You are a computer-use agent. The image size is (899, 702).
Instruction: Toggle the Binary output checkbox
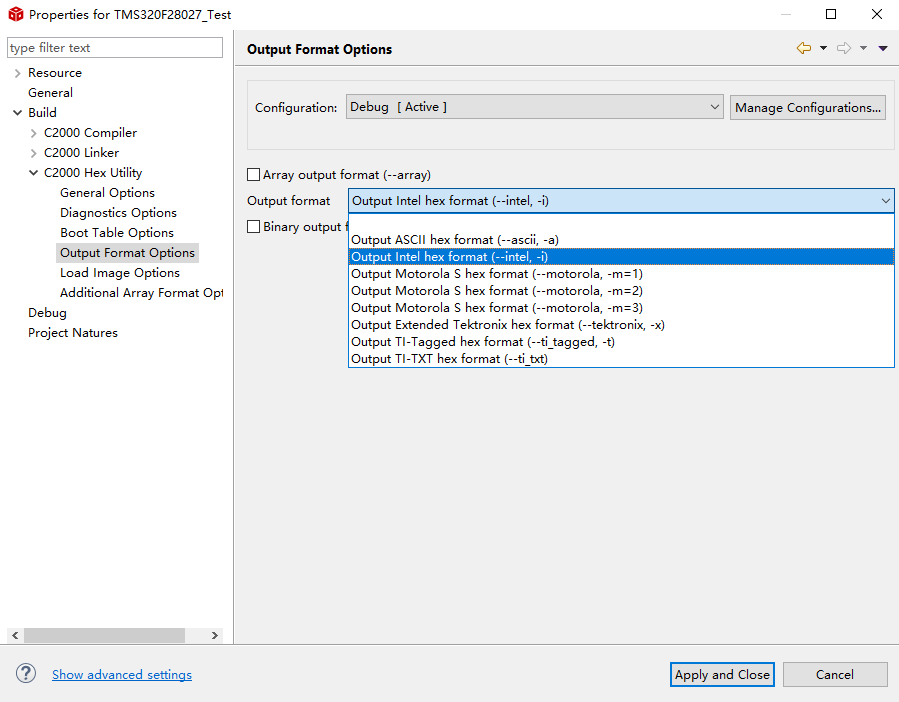pos(253,227)
